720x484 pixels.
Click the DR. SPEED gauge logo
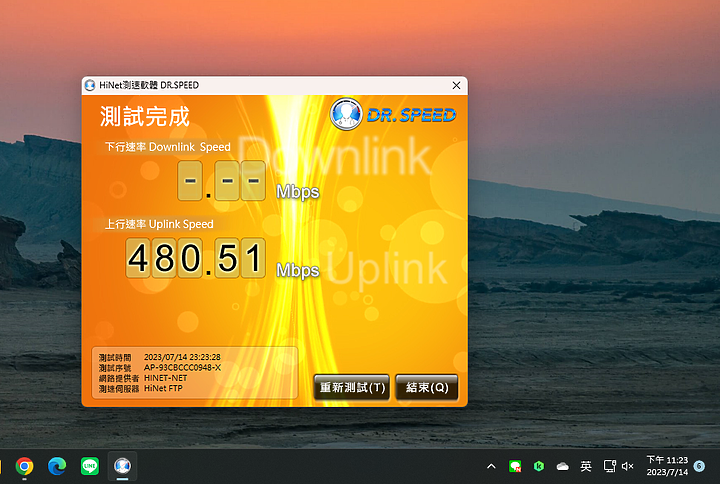346,114
